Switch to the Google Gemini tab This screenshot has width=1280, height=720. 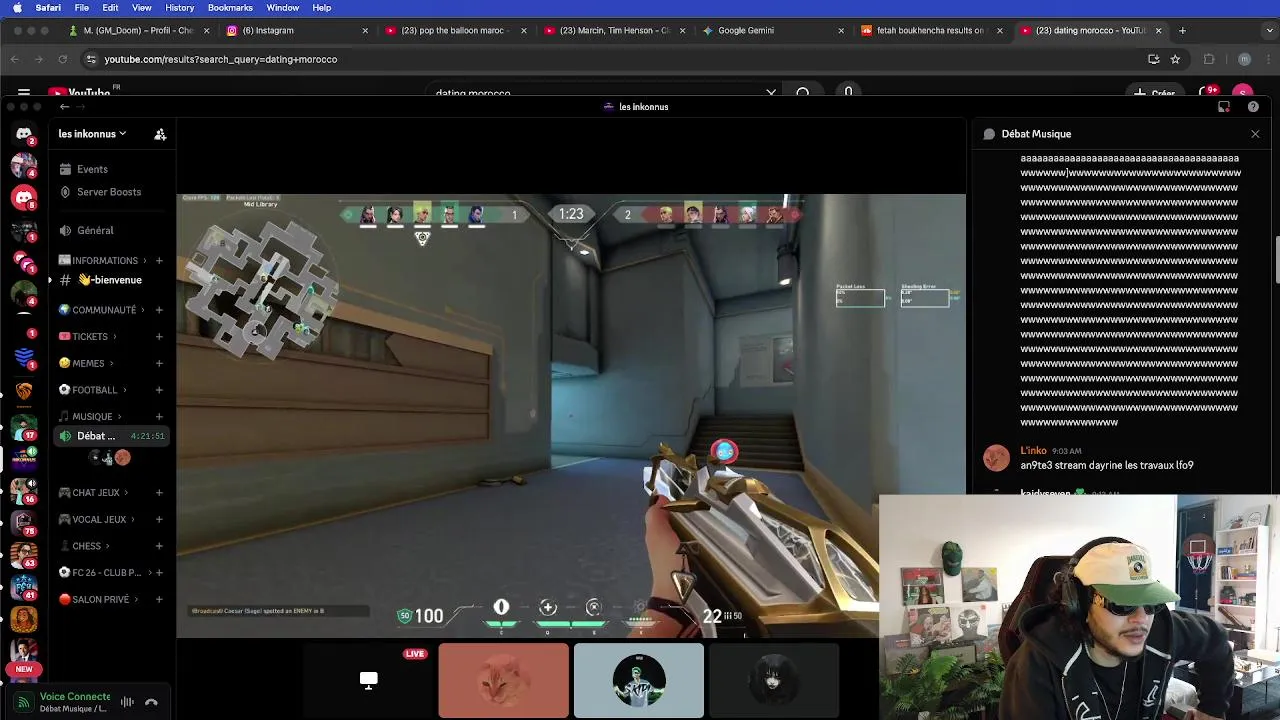click(x=772, y=31)
